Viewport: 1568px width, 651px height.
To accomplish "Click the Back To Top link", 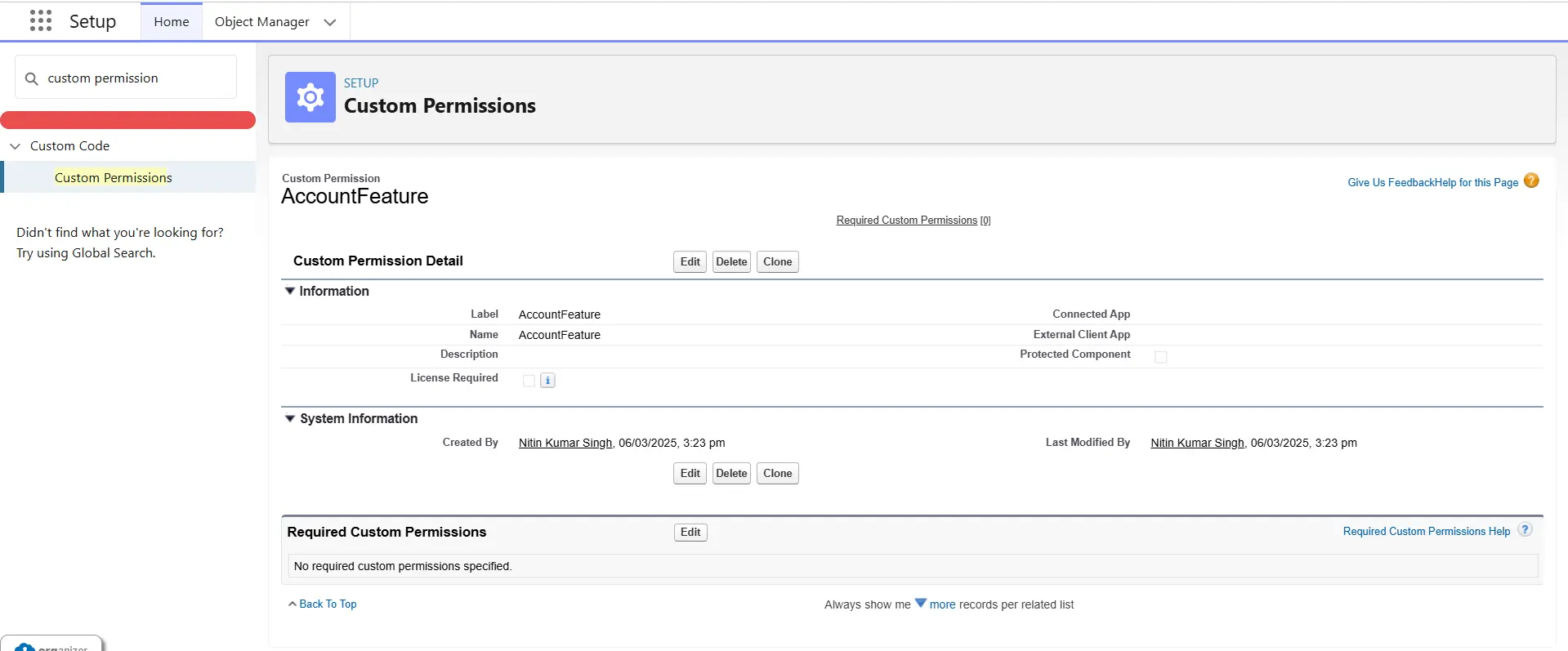I will 328,604.
